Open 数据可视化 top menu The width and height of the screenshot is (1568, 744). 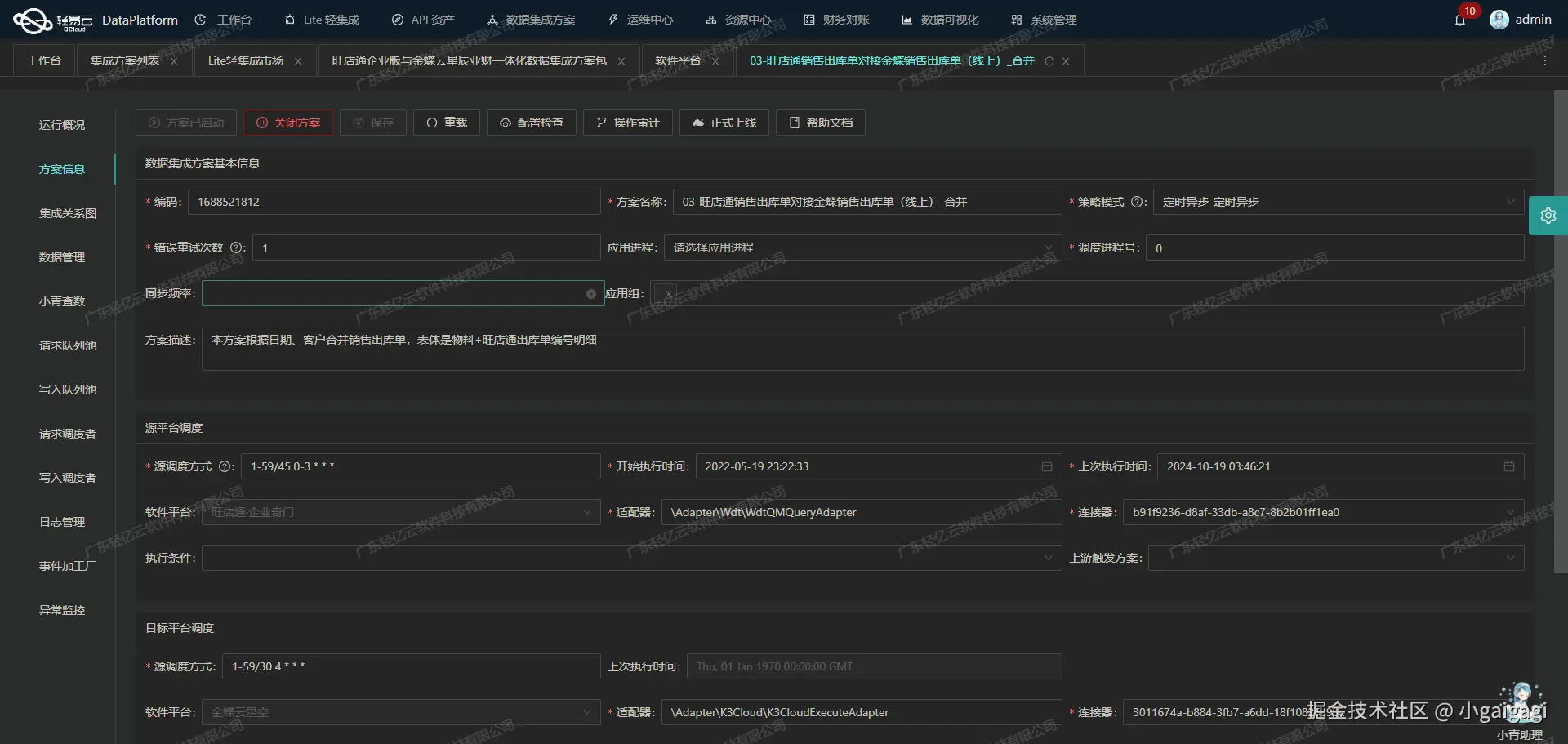(940, 20)
